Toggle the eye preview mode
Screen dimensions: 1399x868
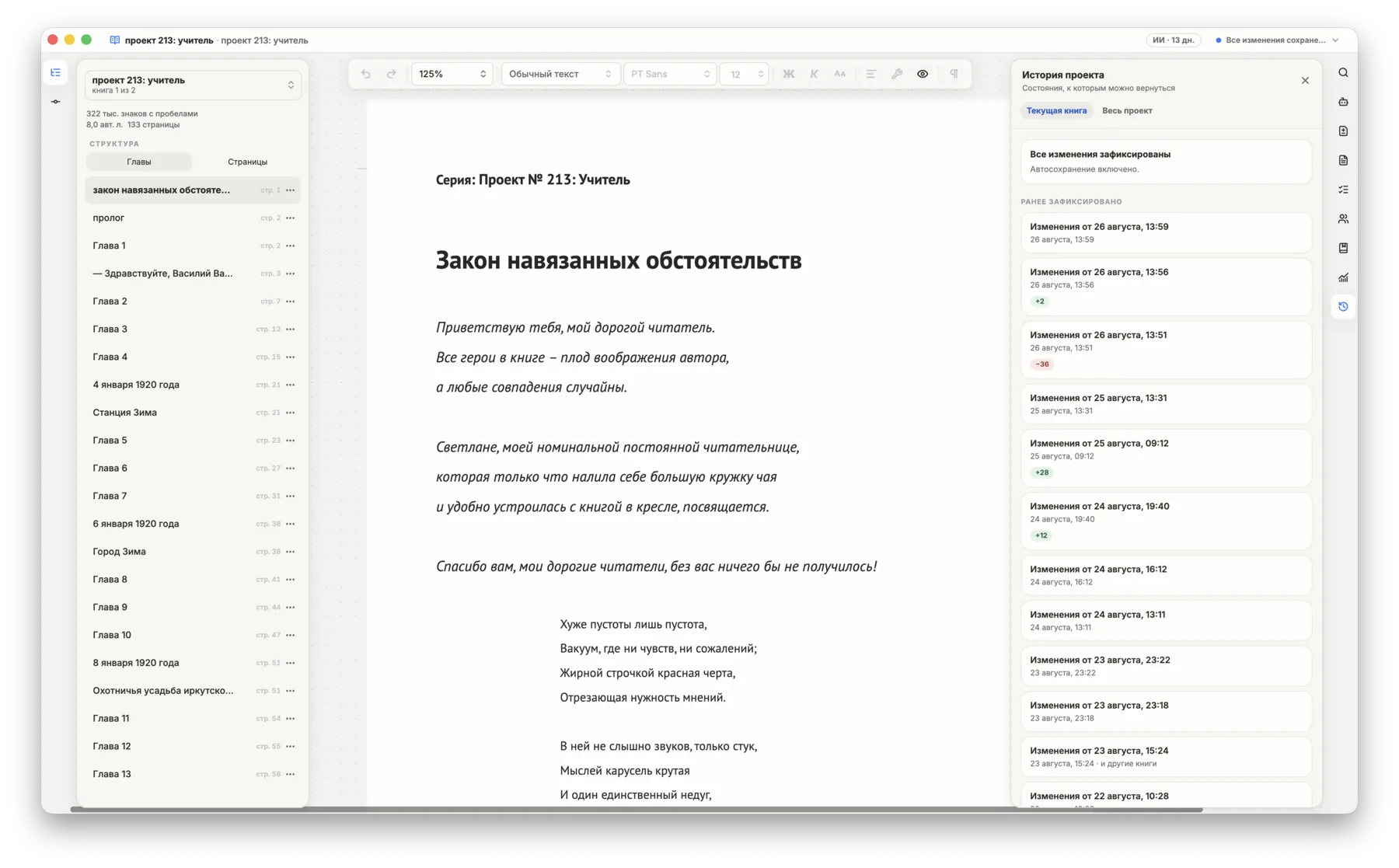(923, 74)
